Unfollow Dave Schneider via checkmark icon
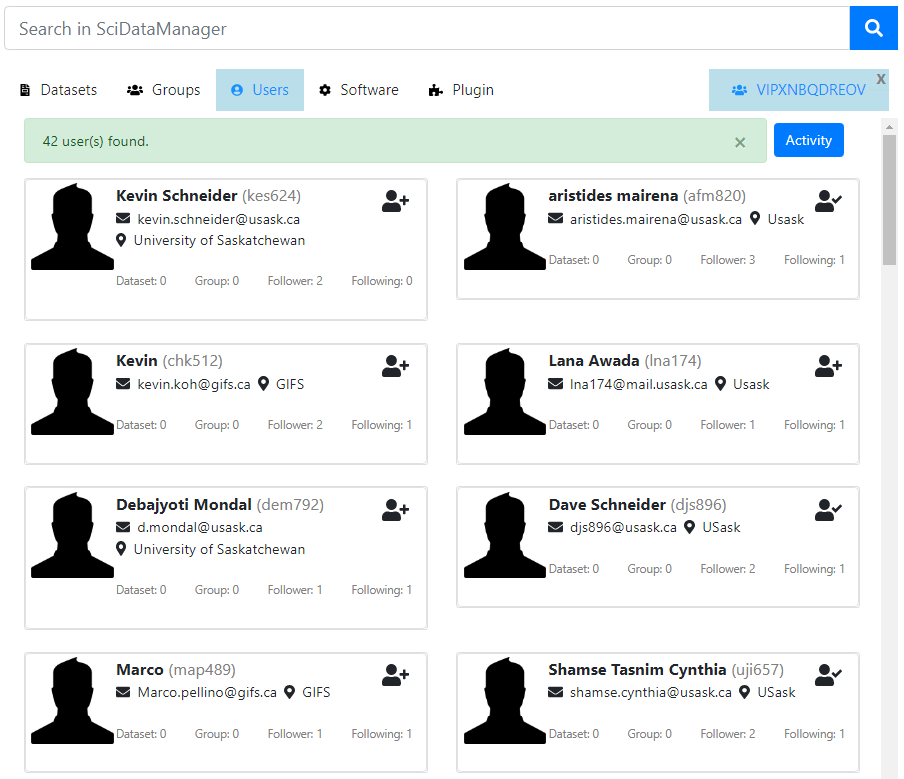This screenshot has width=904, height=779. (828, 510)
